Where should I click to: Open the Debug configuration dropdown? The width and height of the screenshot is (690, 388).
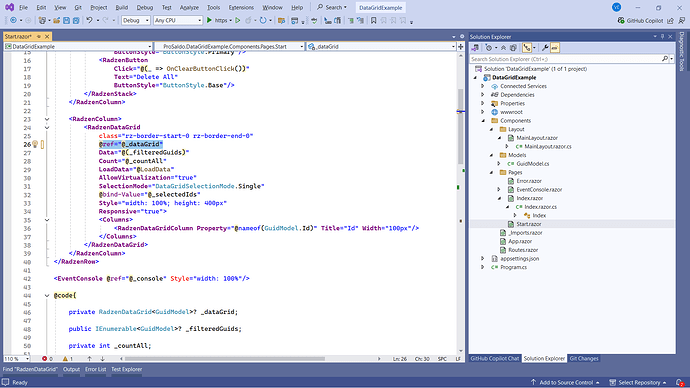[x=136, y=20]
